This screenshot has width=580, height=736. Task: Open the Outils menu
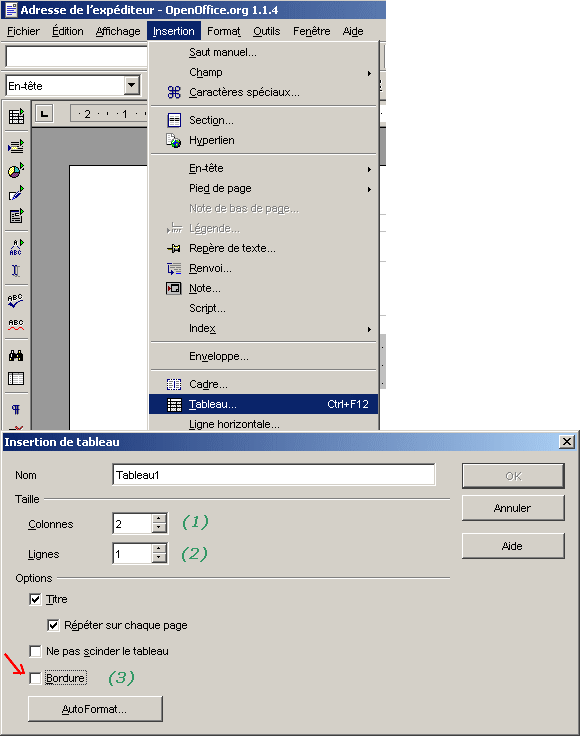click(x=267, y=31)
